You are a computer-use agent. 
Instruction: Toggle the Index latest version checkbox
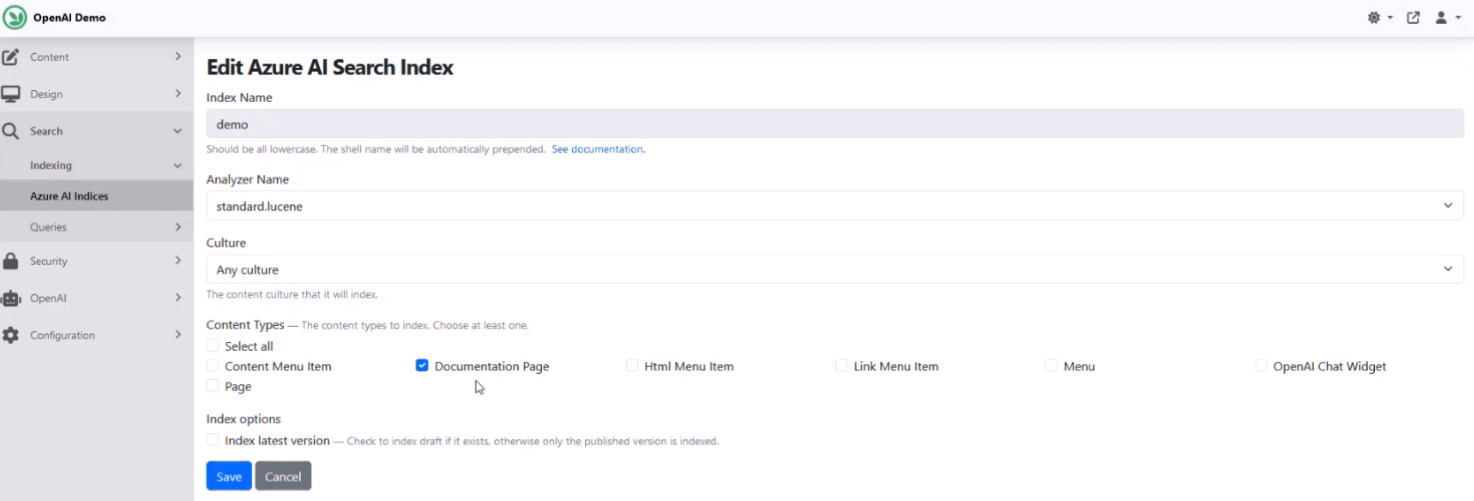[x=213, y=440]
